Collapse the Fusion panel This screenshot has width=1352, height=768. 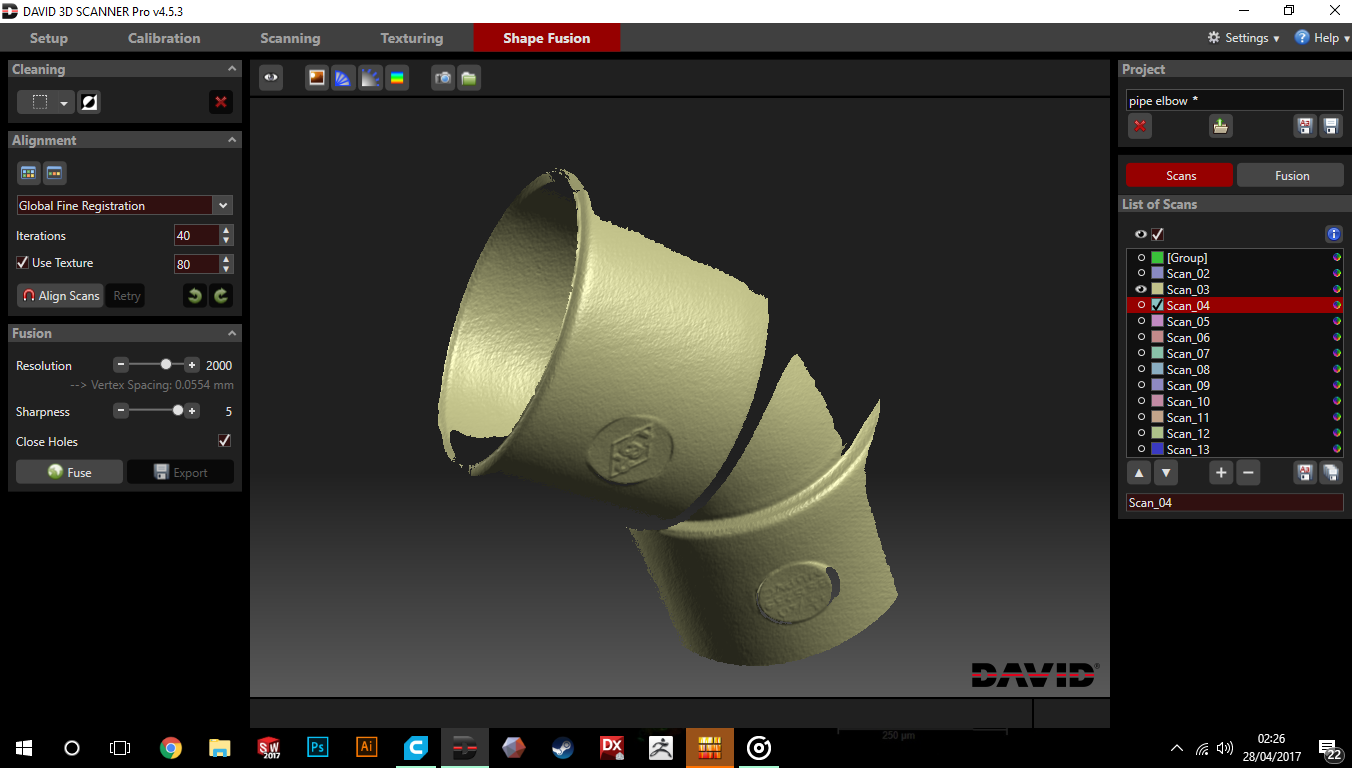pos(232,333)
